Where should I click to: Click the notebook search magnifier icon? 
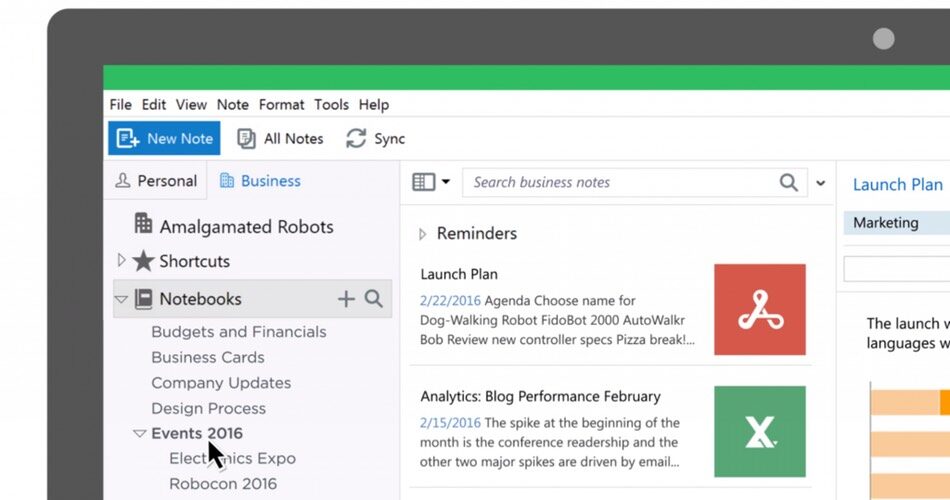click(x=374, y=299)
